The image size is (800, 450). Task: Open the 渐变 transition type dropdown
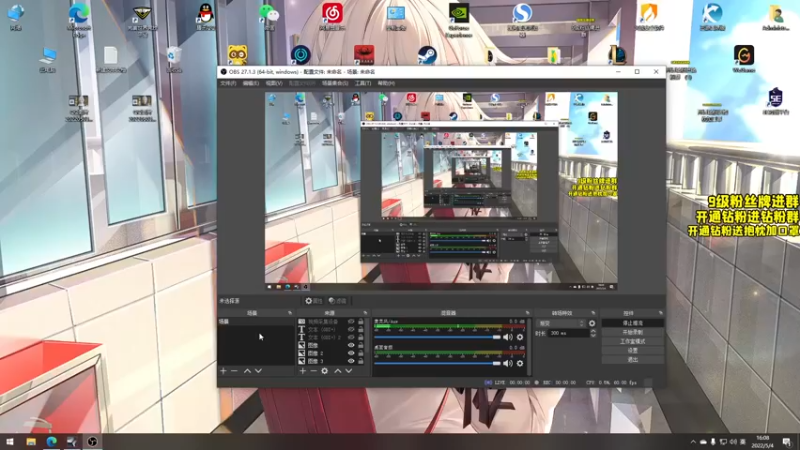coord(561,323)
